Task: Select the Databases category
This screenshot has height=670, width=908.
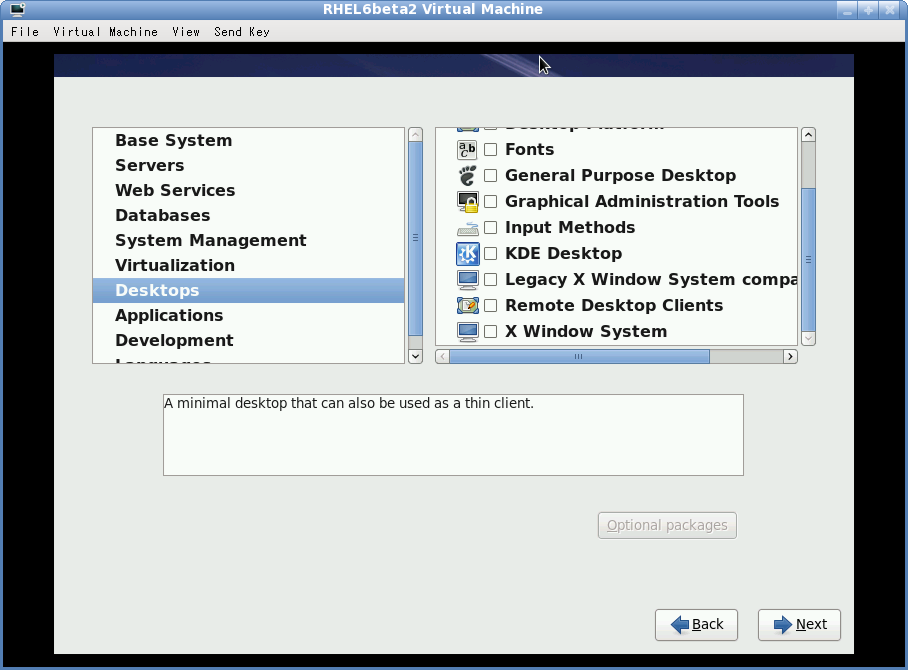Action: coord(248,215)
